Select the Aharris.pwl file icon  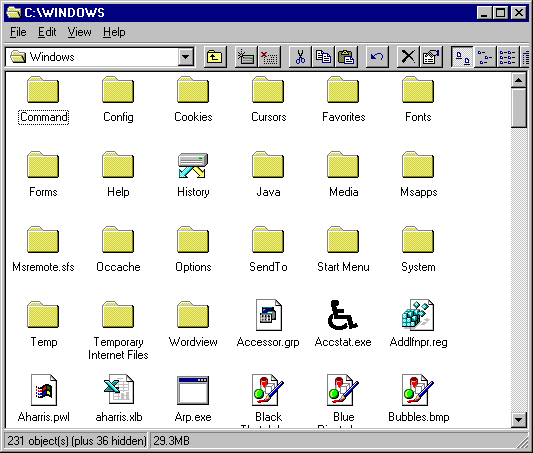44,390
